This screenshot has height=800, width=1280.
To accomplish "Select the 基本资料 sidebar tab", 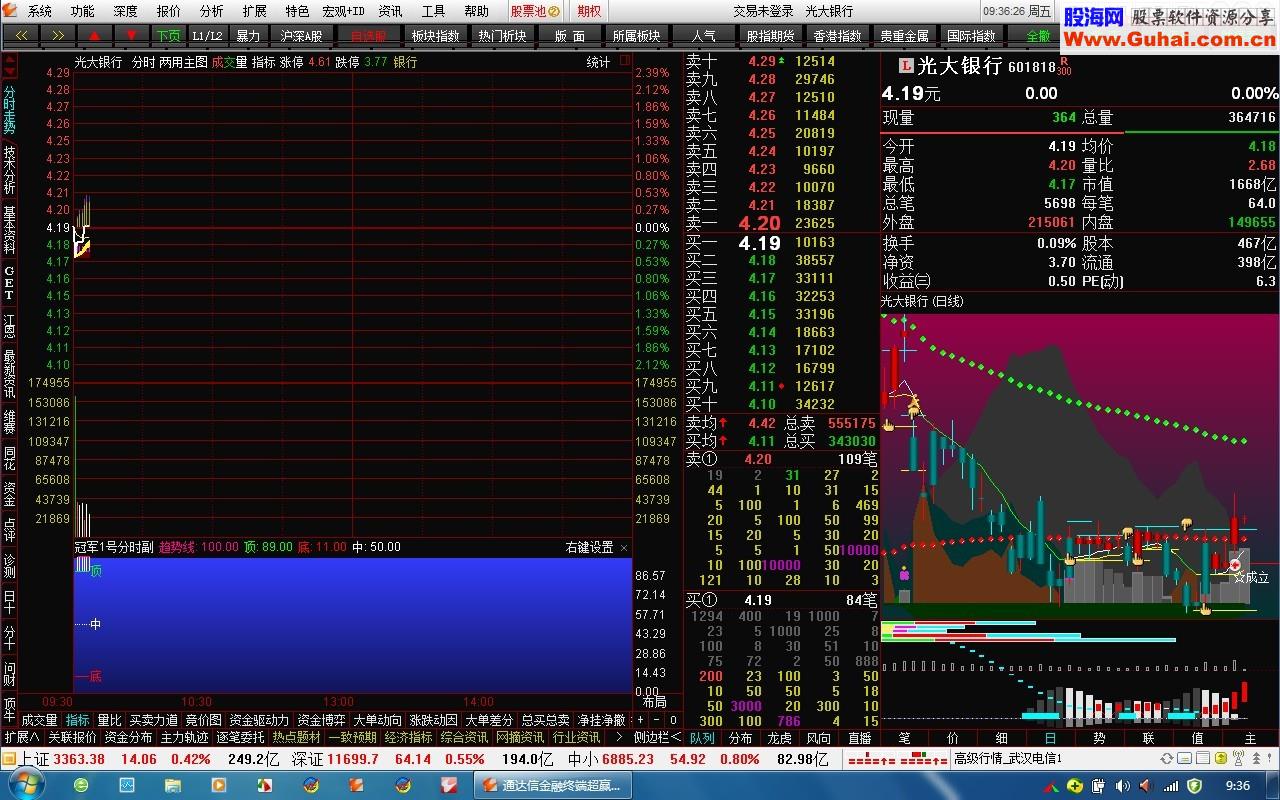I will [x=9, y=228].
